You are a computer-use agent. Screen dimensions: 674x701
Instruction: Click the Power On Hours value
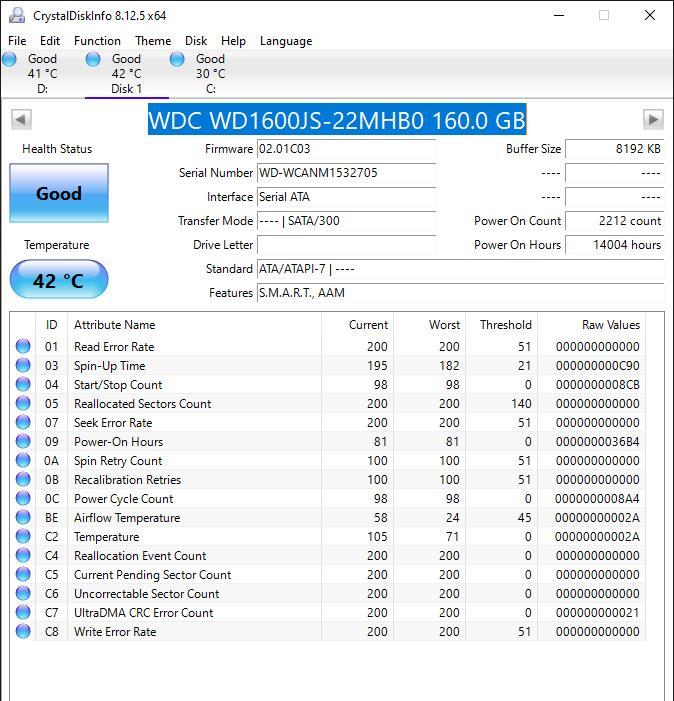coord(615,245)
